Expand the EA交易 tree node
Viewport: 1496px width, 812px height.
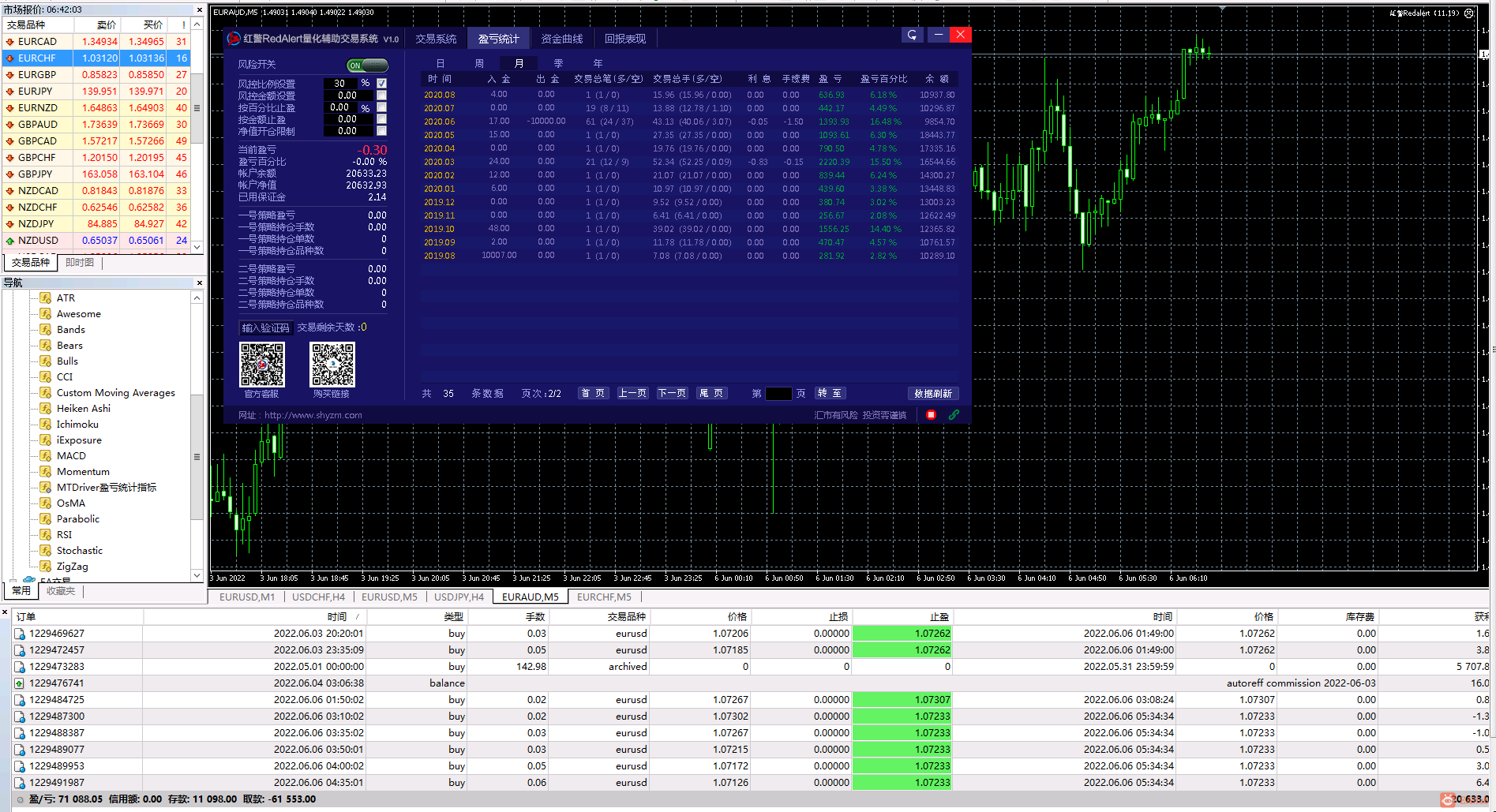13,581
